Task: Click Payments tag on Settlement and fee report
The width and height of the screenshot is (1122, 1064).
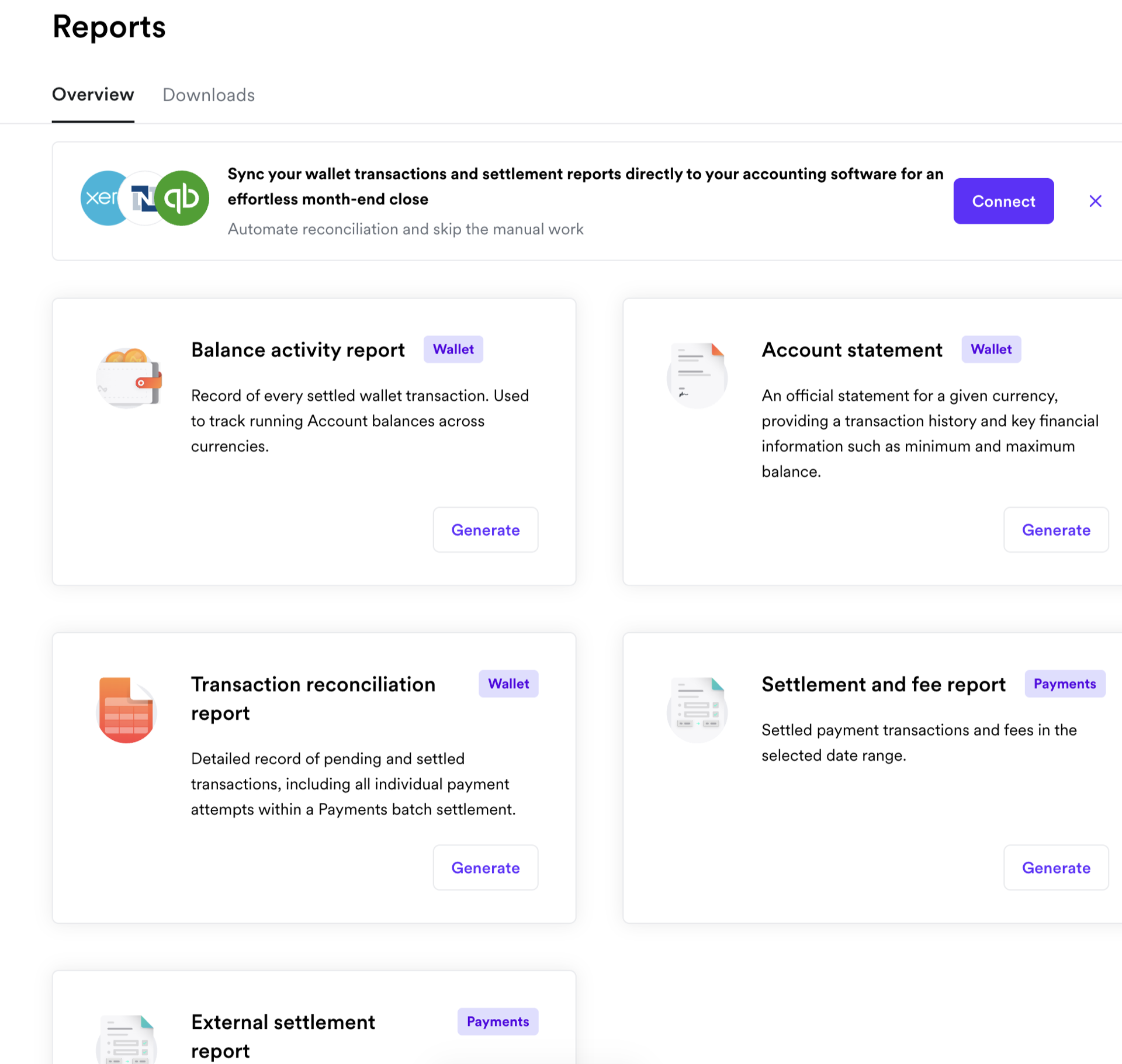Action: (1065, 684)
